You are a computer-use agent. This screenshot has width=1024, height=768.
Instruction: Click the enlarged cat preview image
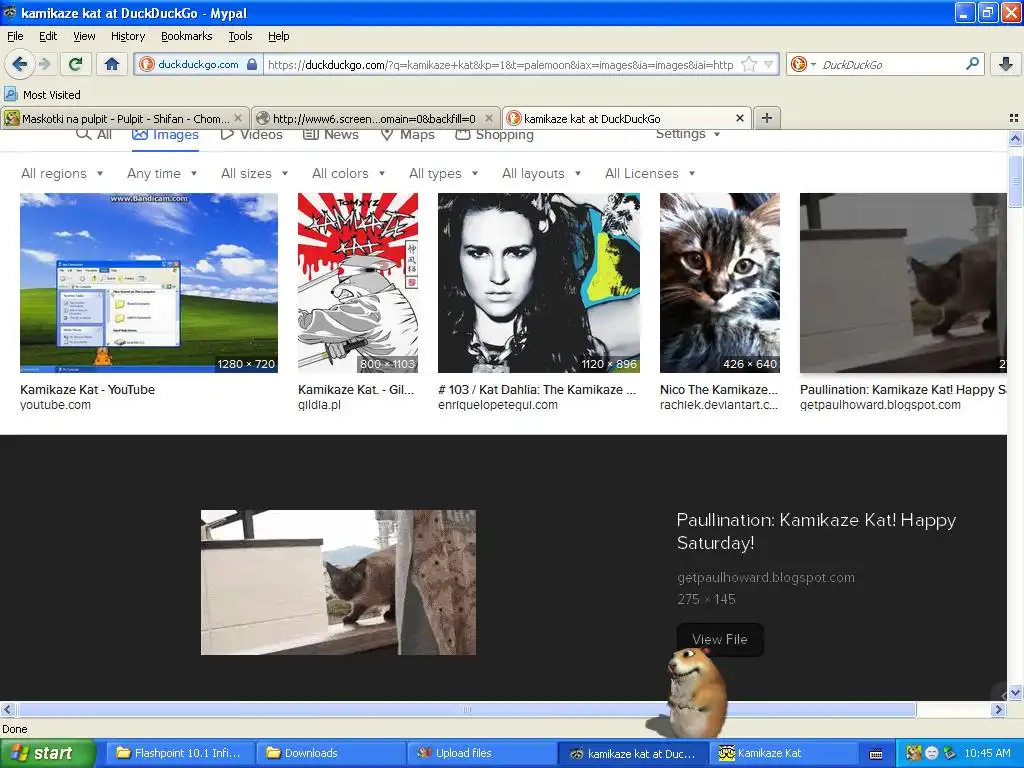coord(338,583)
